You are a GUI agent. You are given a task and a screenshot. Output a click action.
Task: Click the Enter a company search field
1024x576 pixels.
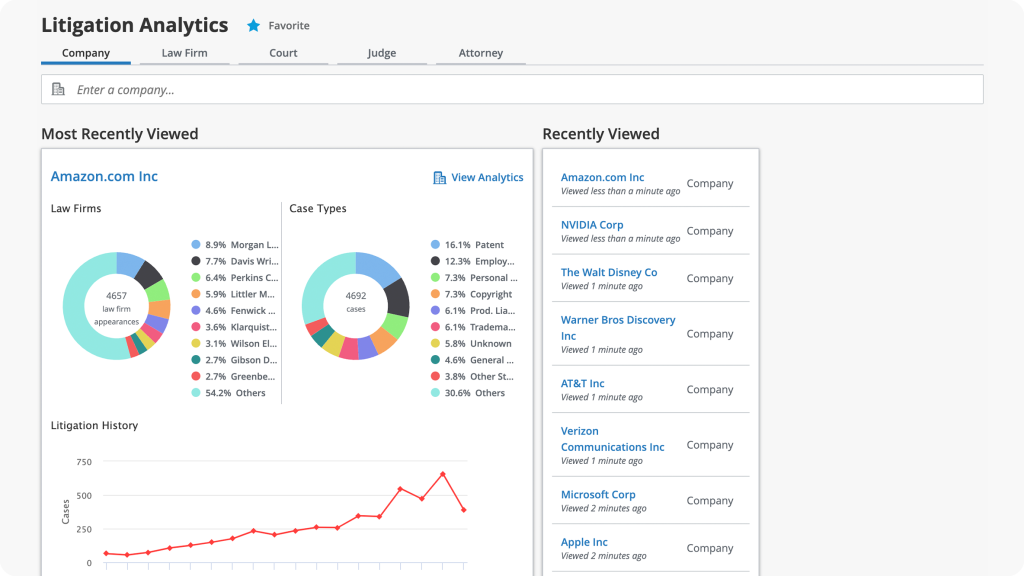point(300,89)
